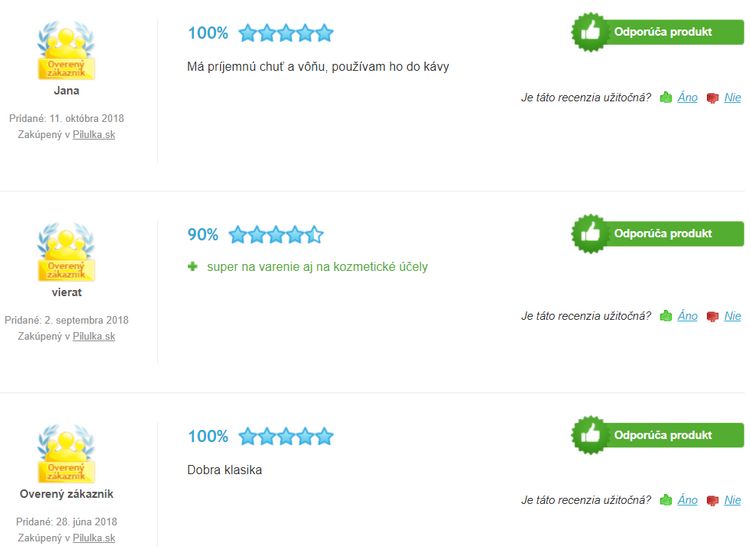Click red thumbs-down icon on Jana's review
Image resolution: width=750 pixels, height=547 pixels.
pos(713,98)
